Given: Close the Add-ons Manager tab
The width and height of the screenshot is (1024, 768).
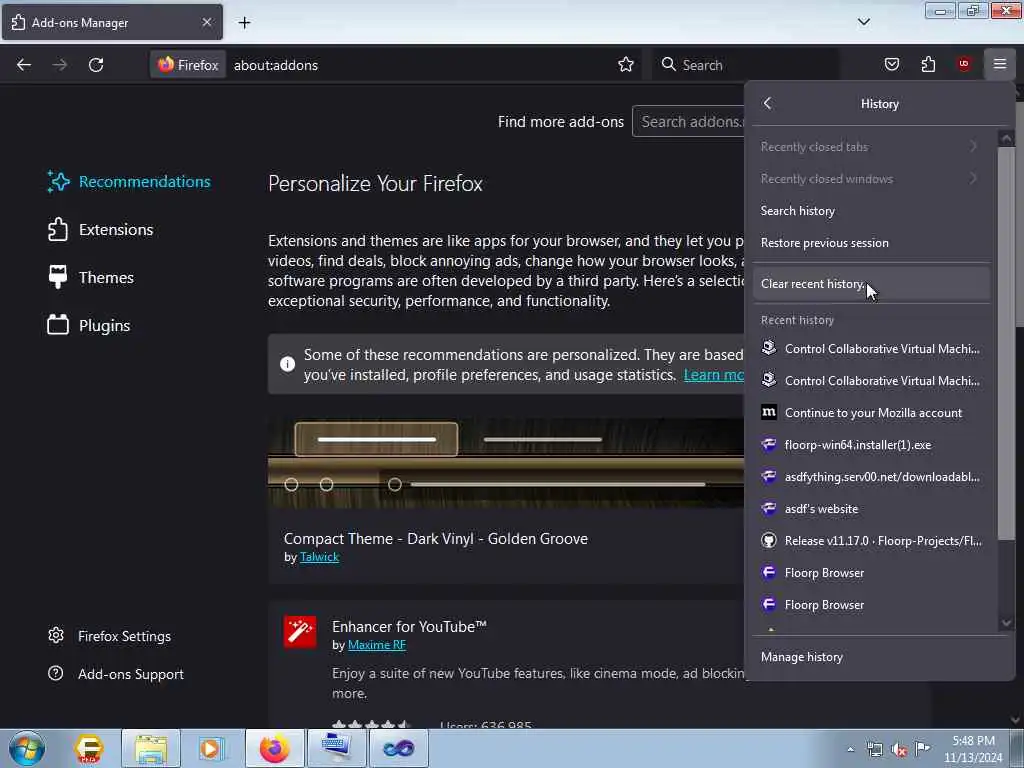Looking at the screenshot, I should (206, 22).
